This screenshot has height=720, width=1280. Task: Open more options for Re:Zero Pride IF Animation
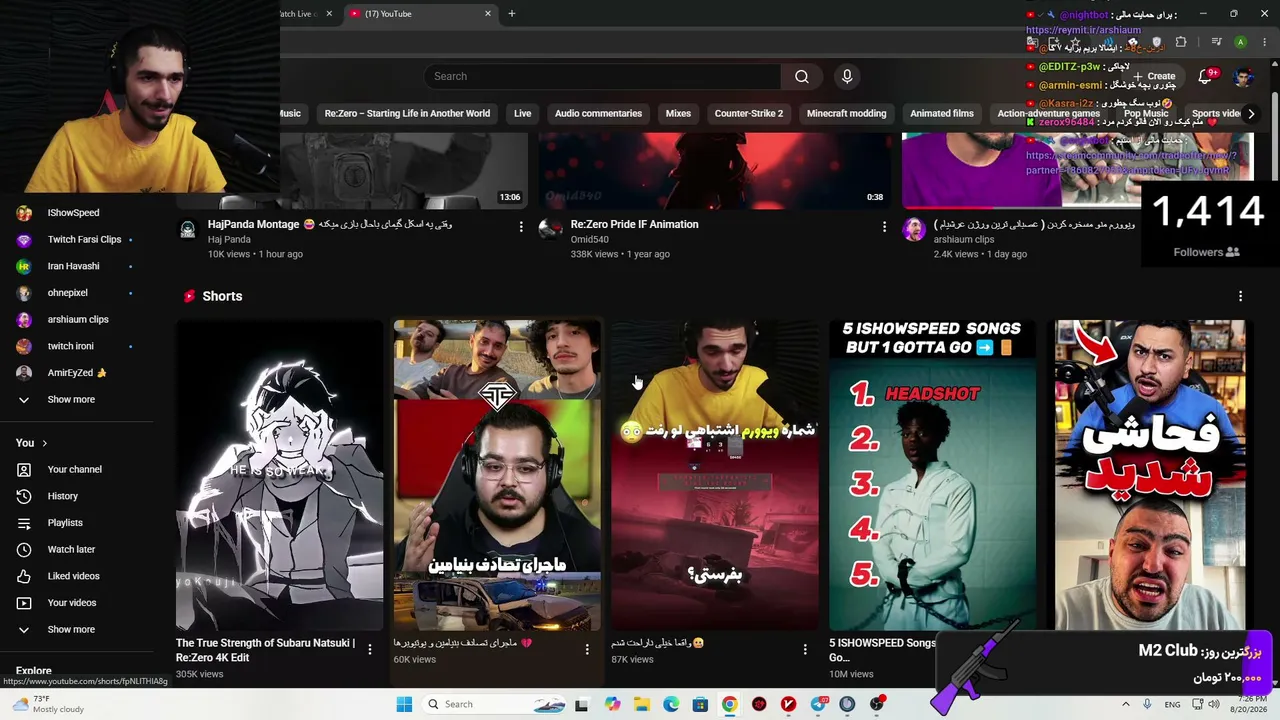pyautogui.click(x=884, y=227)
